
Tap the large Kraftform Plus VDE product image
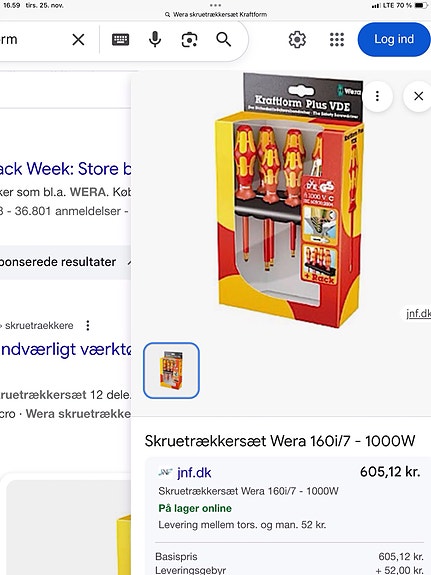tap(290, 200)
